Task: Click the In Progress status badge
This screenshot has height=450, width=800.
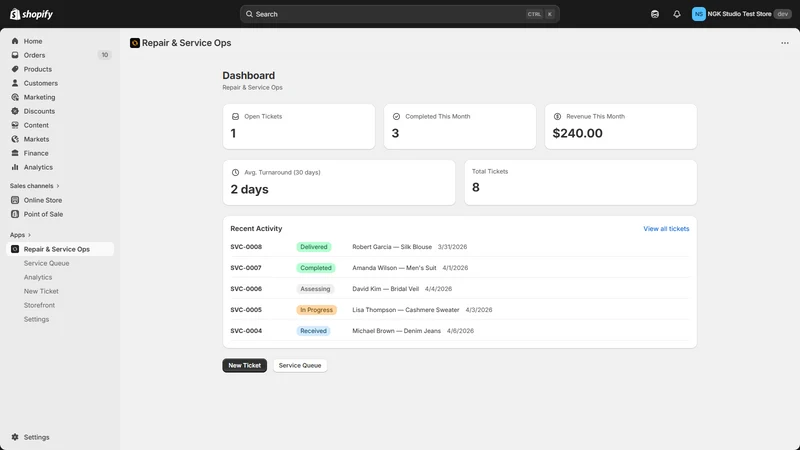Action: 316,310
